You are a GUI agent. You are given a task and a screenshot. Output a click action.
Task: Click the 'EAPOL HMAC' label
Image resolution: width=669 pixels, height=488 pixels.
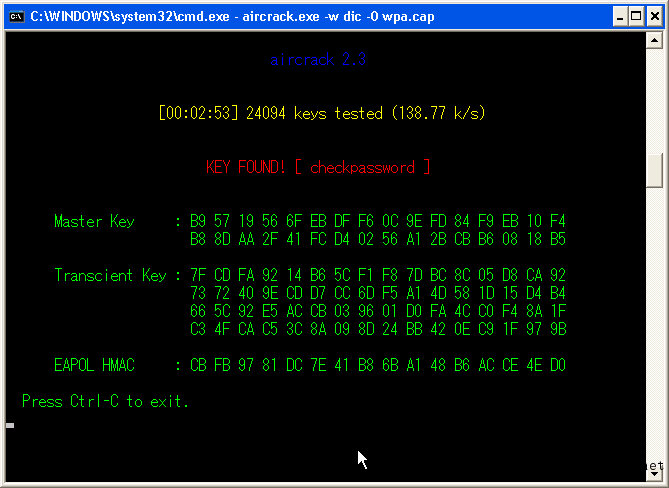(94, 365)
